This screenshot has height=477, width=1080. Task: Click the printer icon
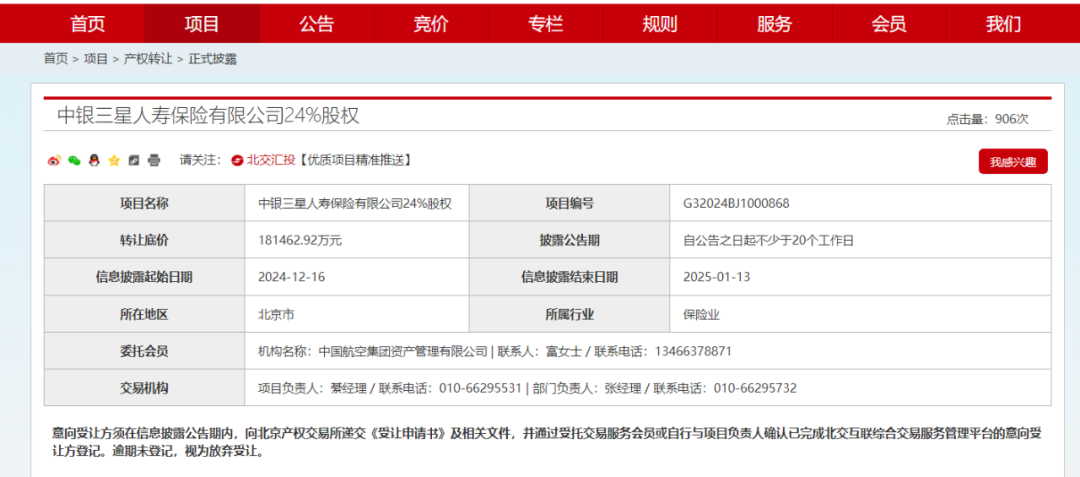click(x=154, y=160)
